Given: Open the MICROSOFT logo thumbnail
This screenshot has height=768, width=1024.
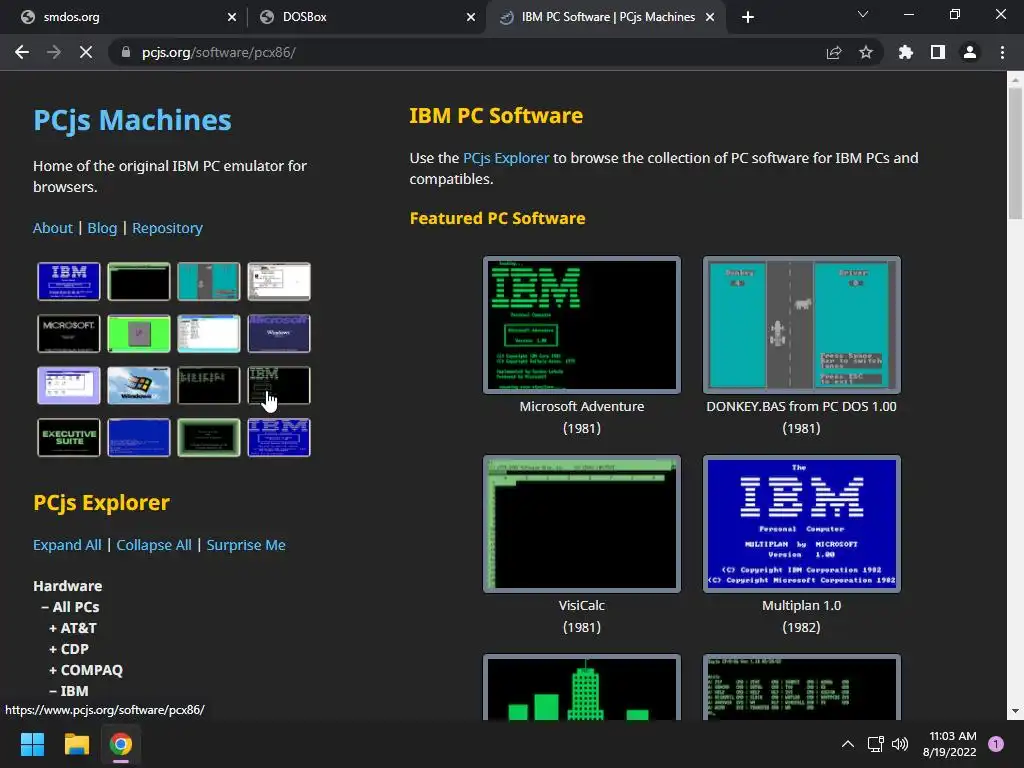Looking at the screenshot, I should [x=69, y=333].
